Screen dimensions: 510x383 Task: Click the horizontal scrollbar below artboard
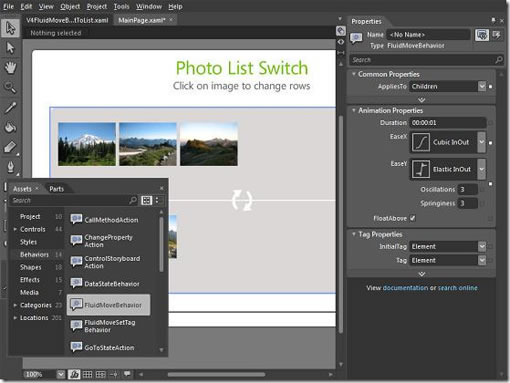click(x=216, y=374)
